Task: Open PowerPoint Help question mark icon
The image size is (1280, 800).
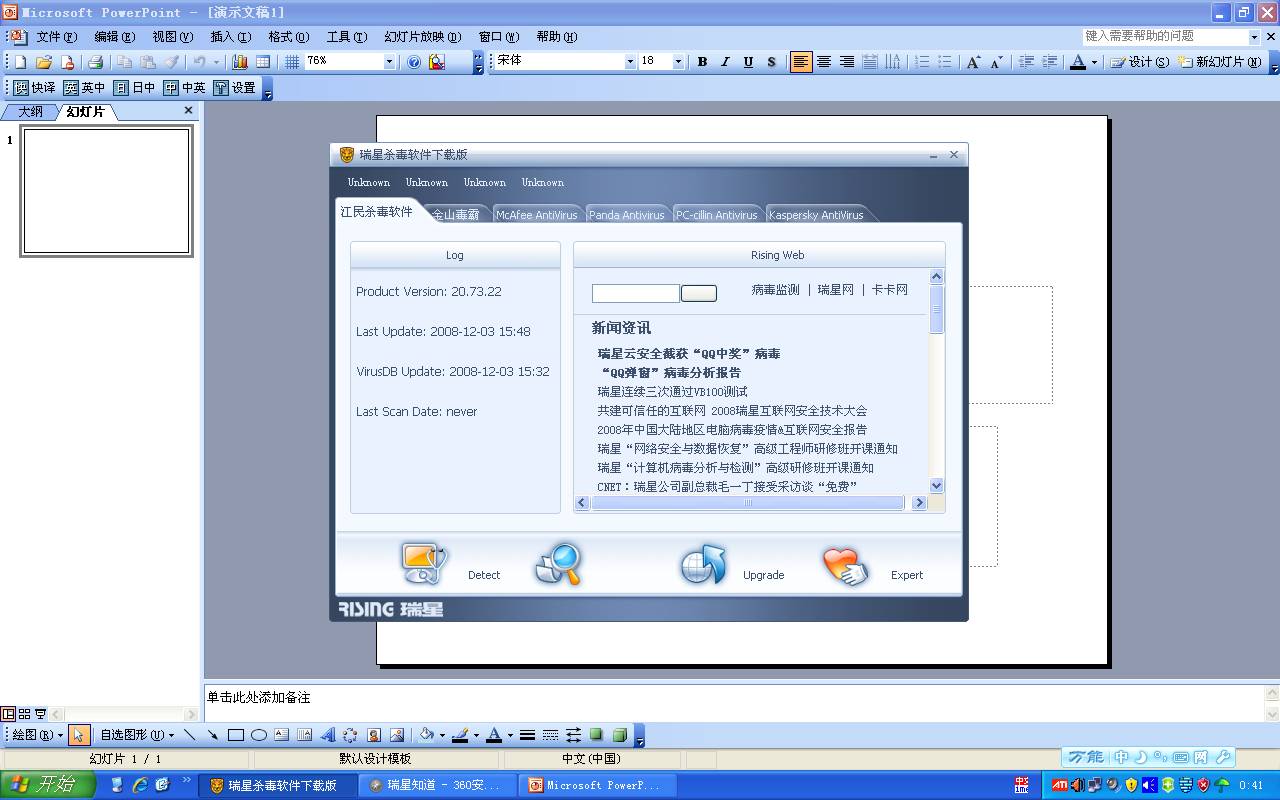Action: (x=414, y=62)
